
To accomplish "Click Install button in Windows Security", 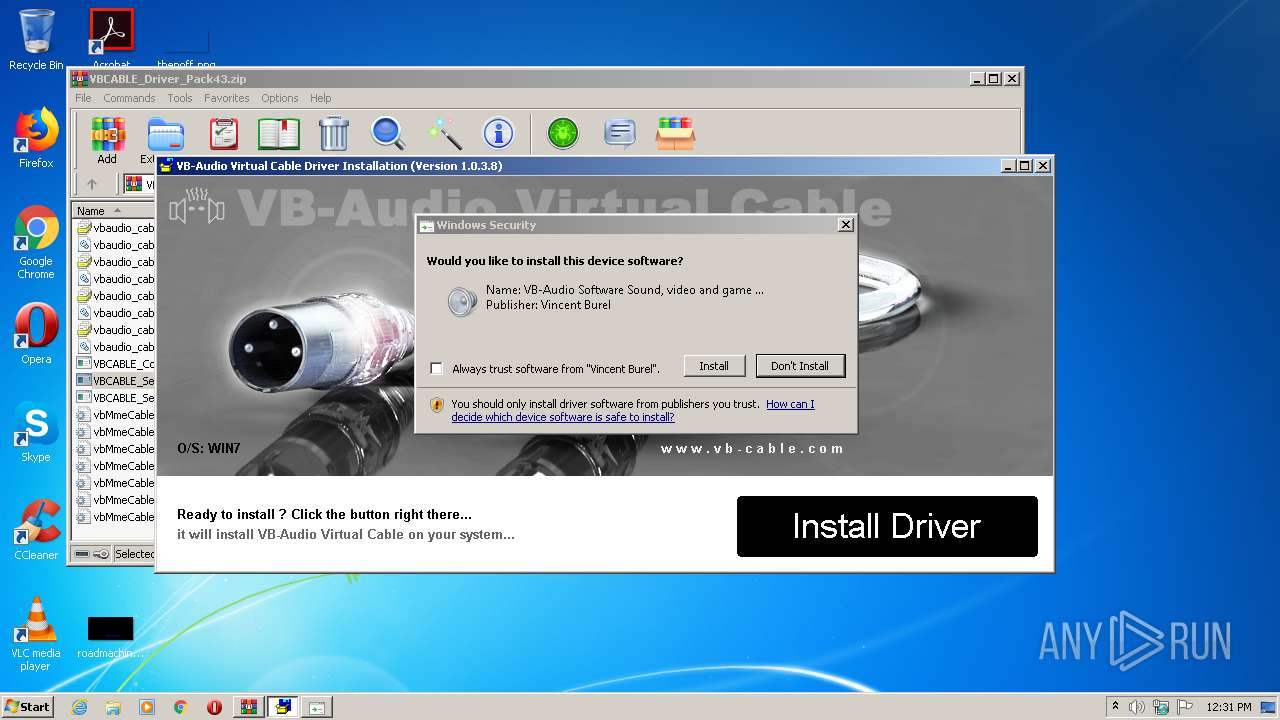I will pyautogui.click(x=714, y=366).
